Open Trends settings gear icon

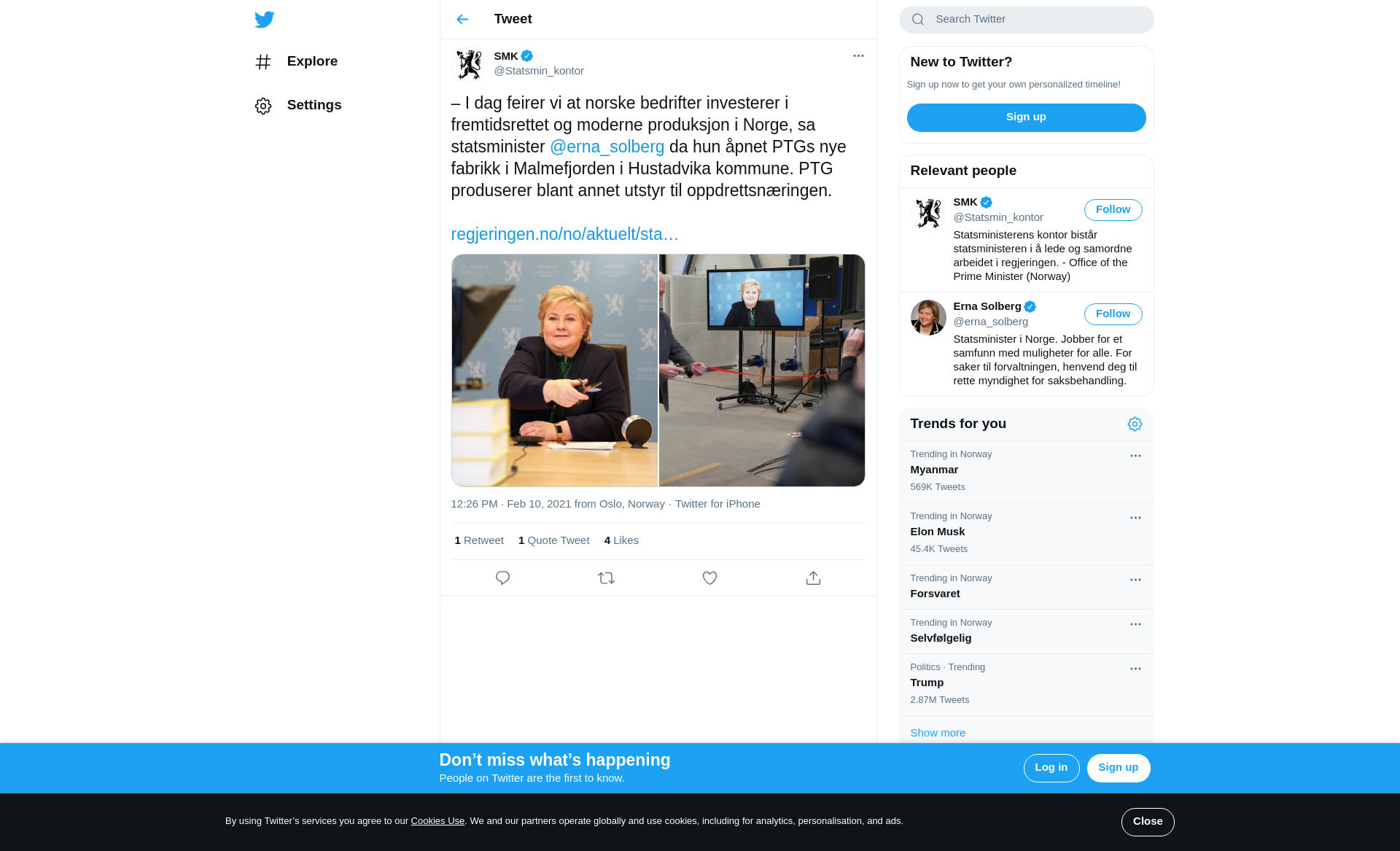coord(1135,424)
